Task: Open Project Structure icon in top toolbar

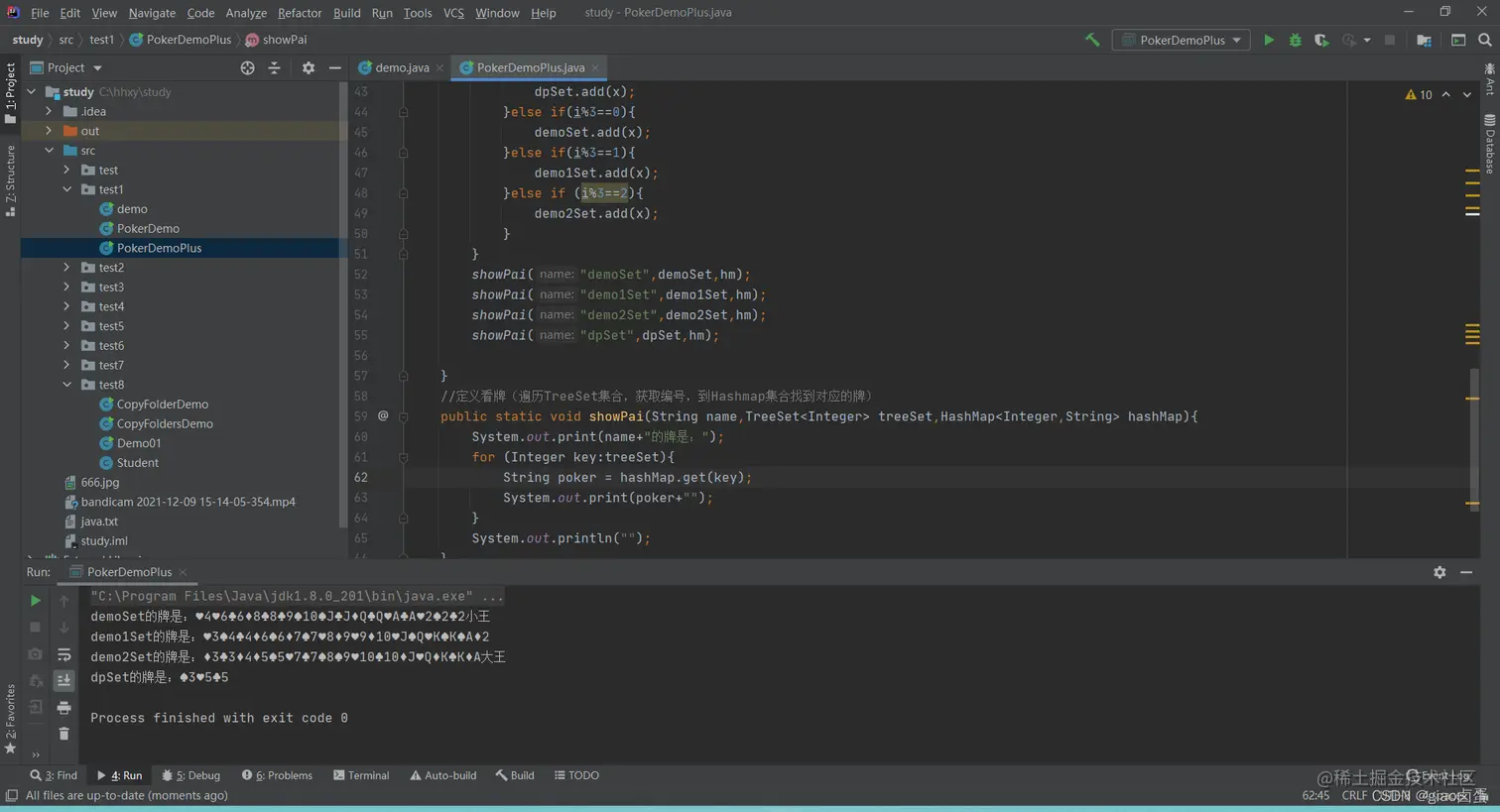Action: [x=1424, y=40]
